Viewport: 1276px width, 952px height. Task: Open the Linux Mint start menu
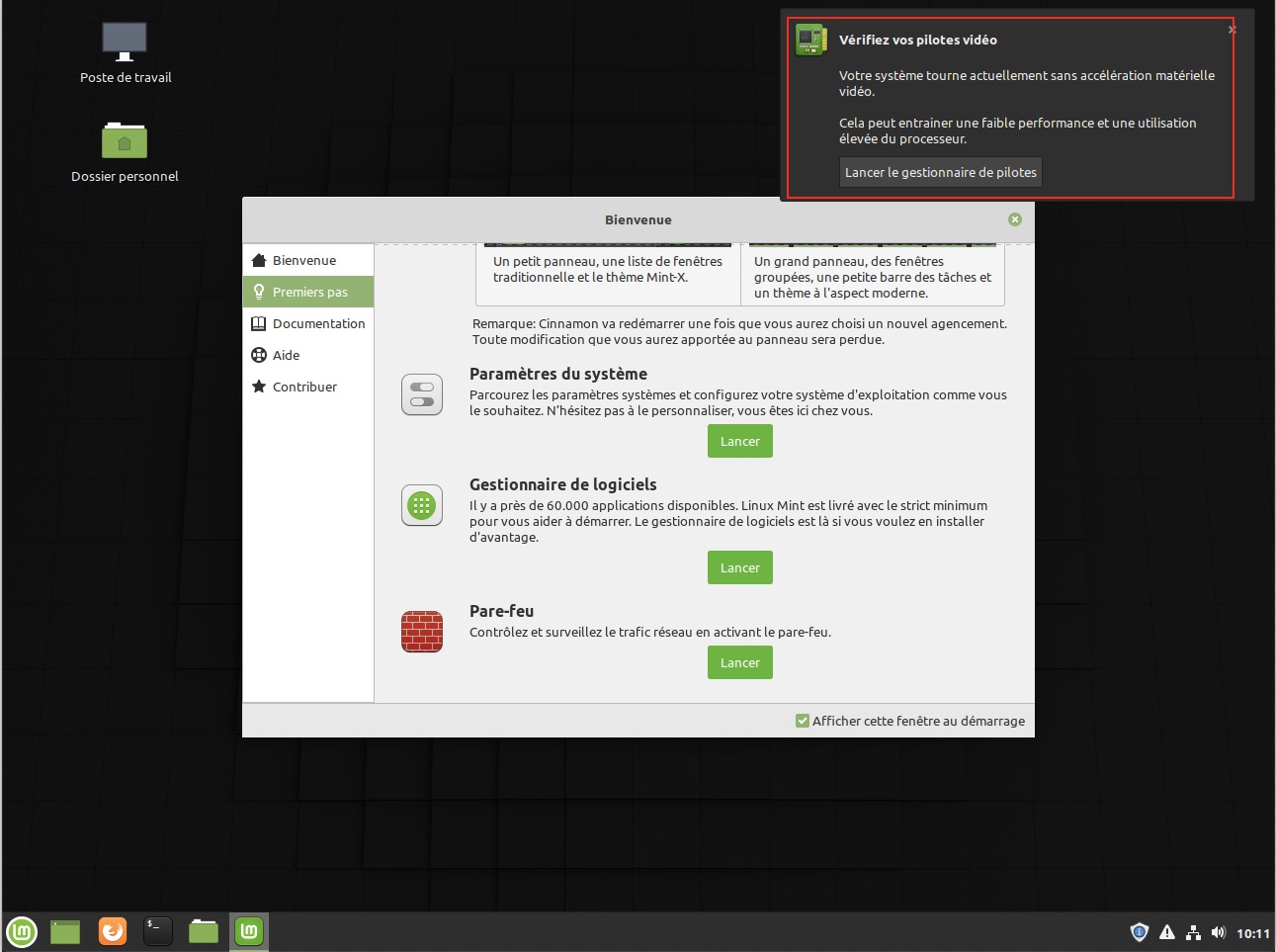pos(22,931)
